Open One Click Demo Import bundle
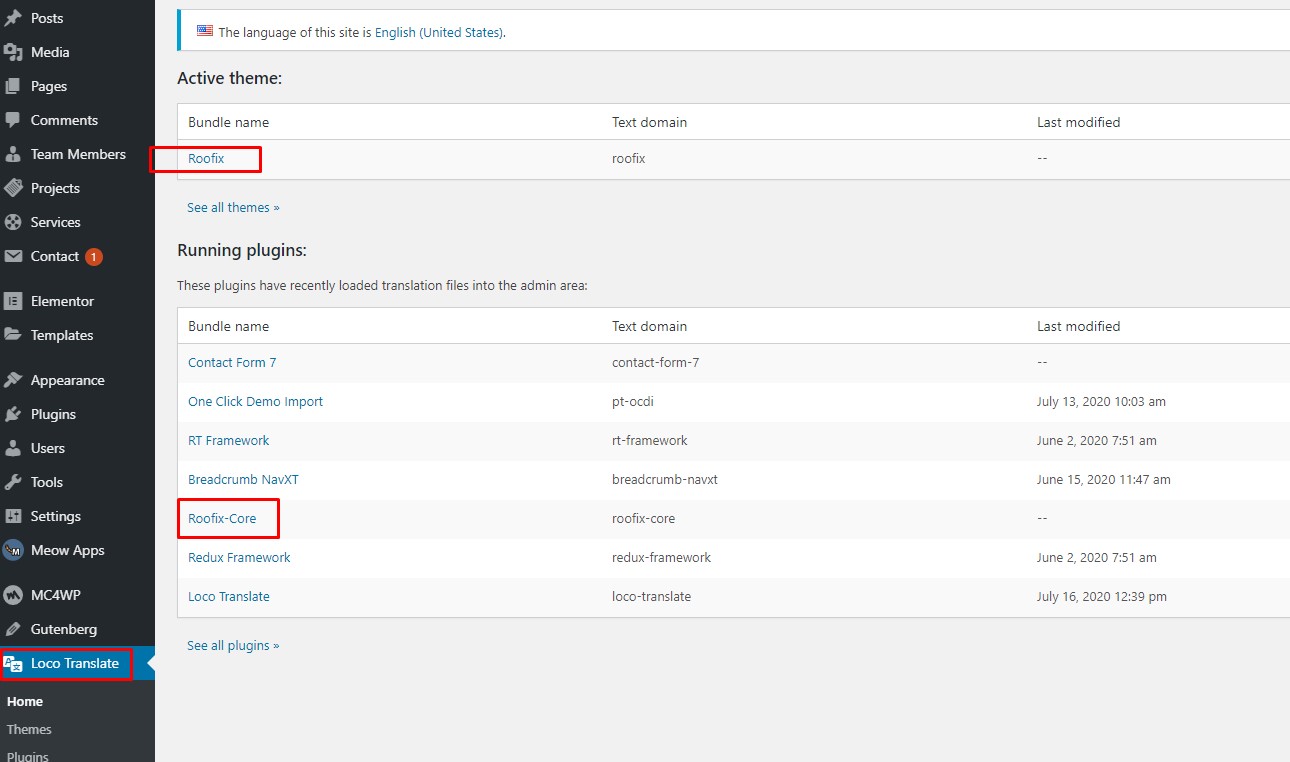Image resolution: width=1290 pixels, height=762 pixels. [255, 401]
